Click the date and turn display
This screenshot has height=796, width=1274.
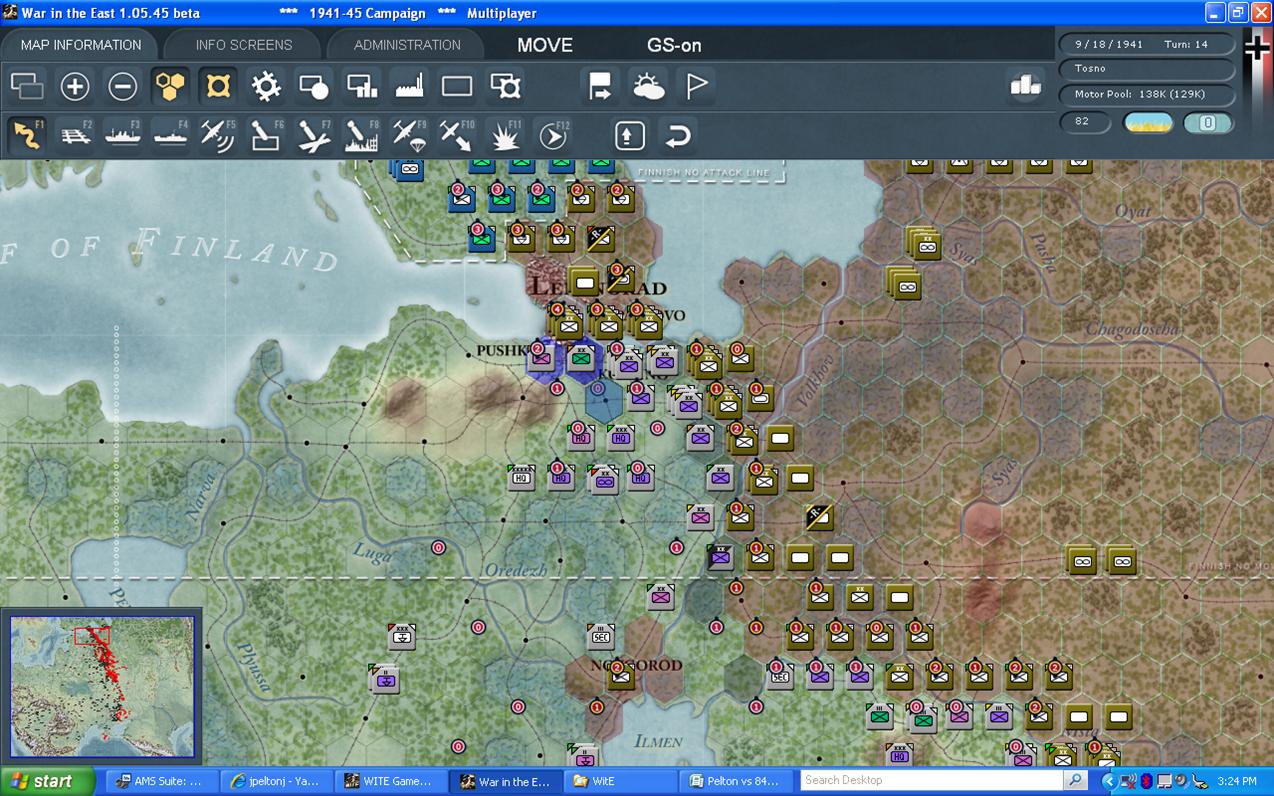tap(1146, 45)
